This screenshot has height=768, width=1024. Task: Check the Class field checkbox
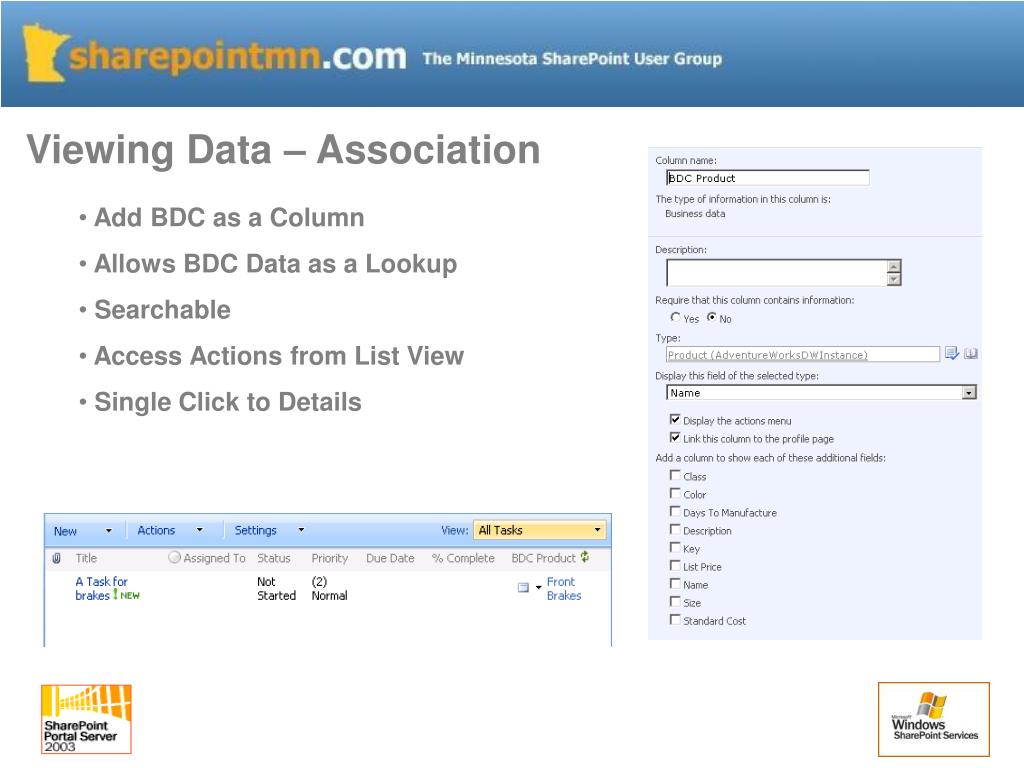[675, 475]
